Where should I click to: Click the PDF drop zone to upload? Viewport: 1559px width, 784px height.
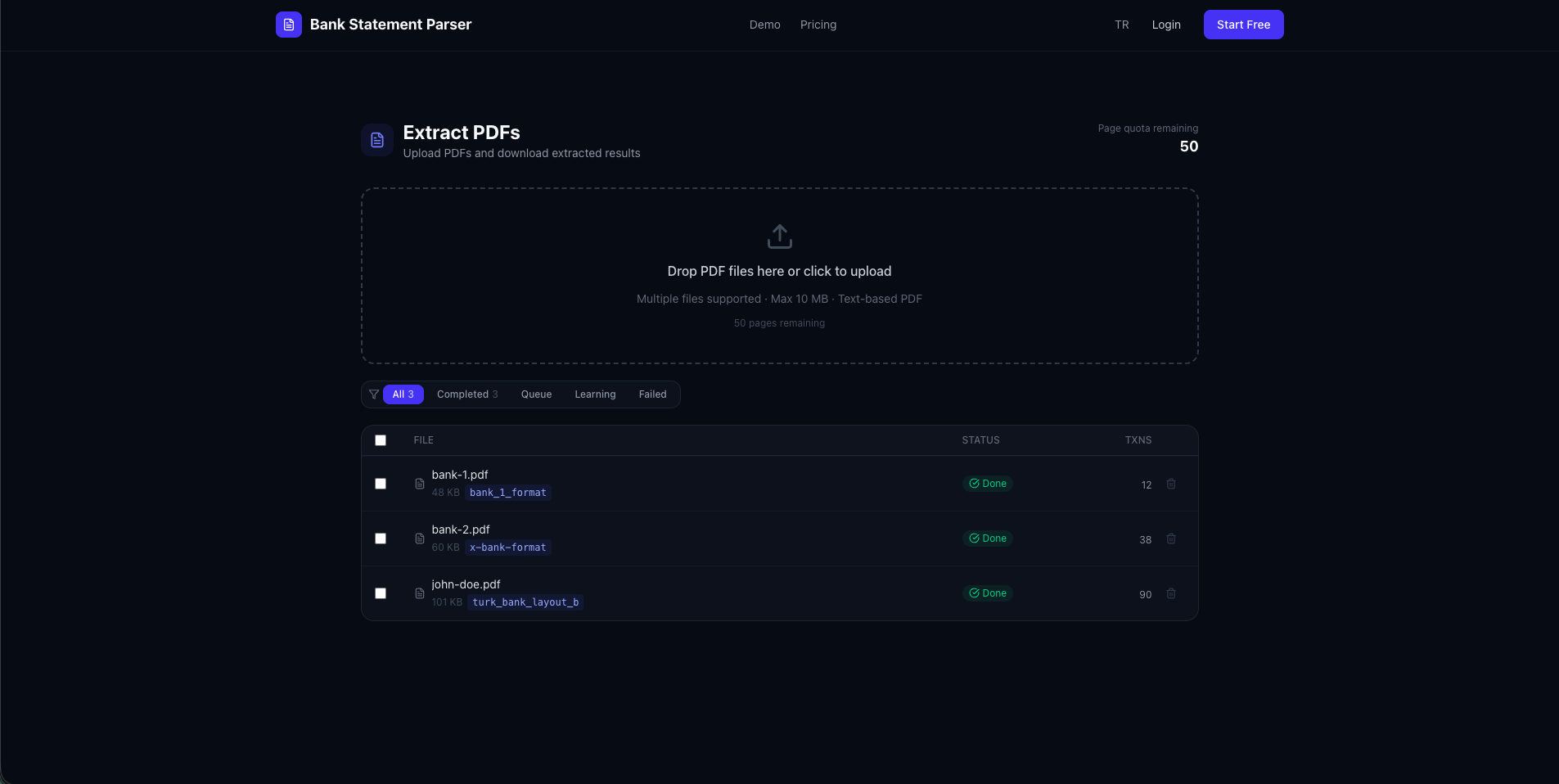coord(780,276)
